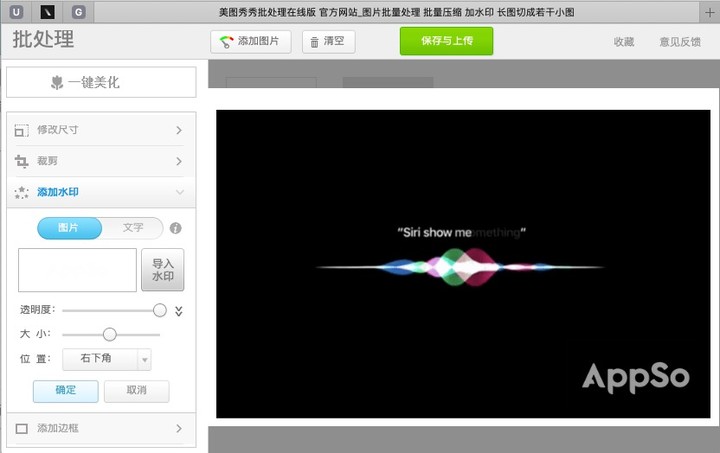This screenshot has height=453, width=720.
Task: Click the 添加边框 section label
Action: [58, 428]
